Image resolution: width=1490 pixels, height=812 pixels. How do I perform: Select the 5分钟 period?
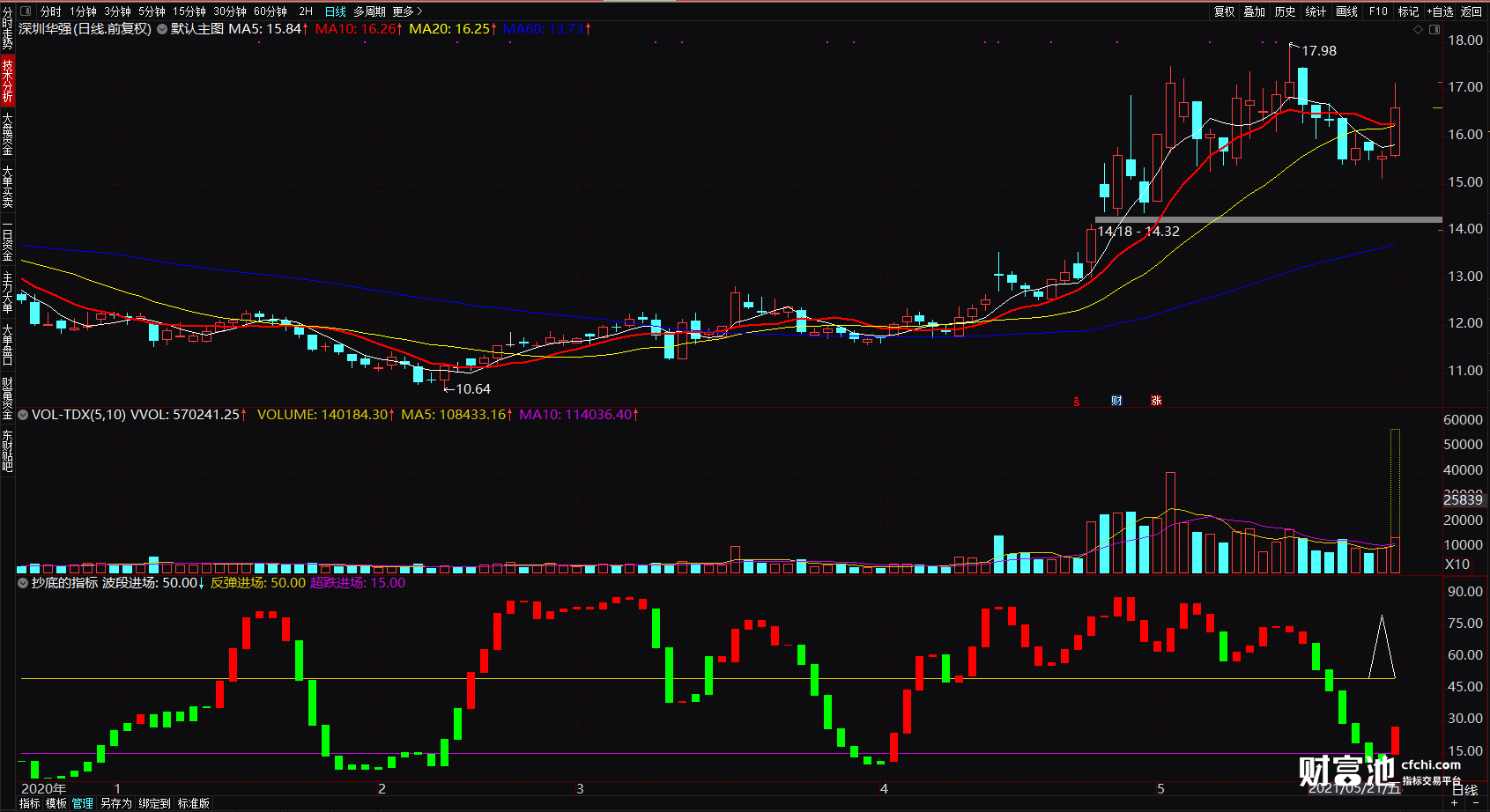(x=152, y=11)
